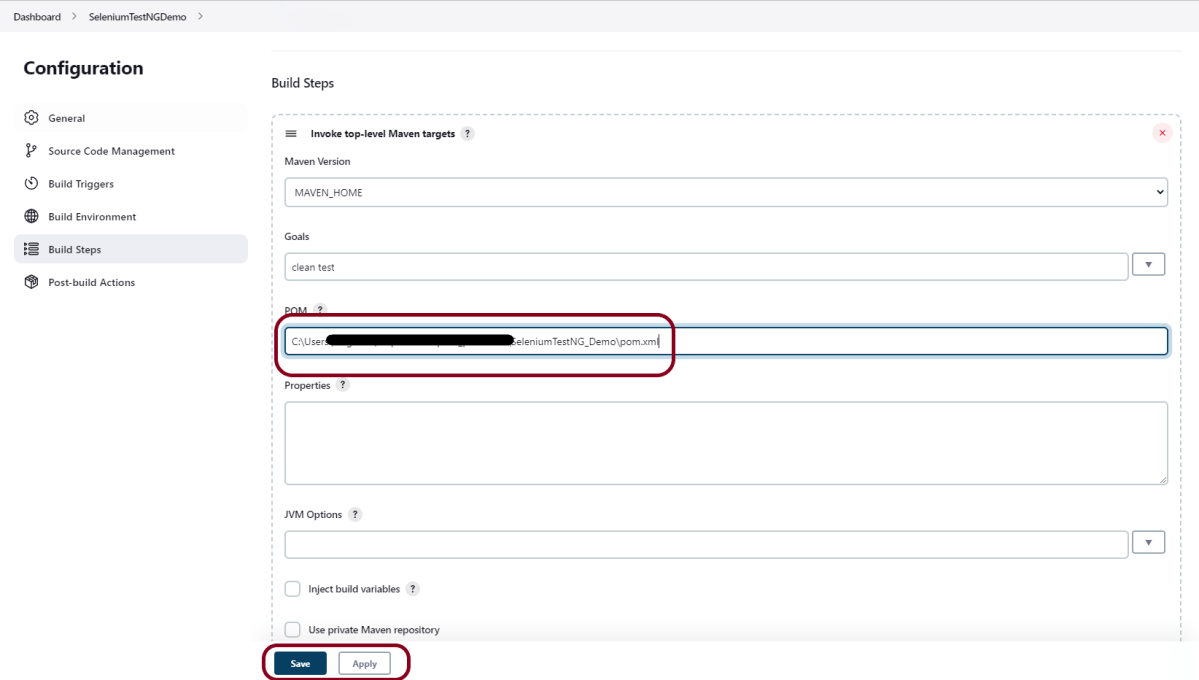
Task: Open the Maven Version dropdown
Action: (726, 192)
